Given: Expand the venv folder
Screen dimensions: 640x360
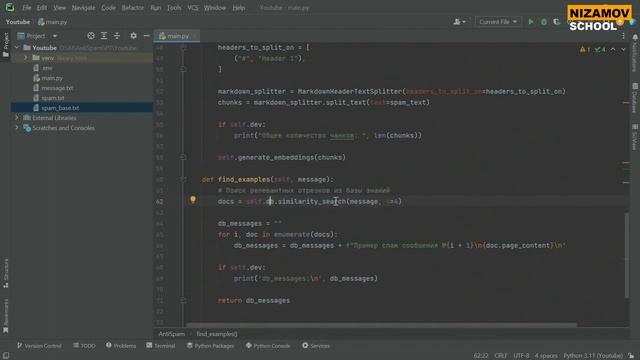Looking at the screenshot, I should pos(26,58).
